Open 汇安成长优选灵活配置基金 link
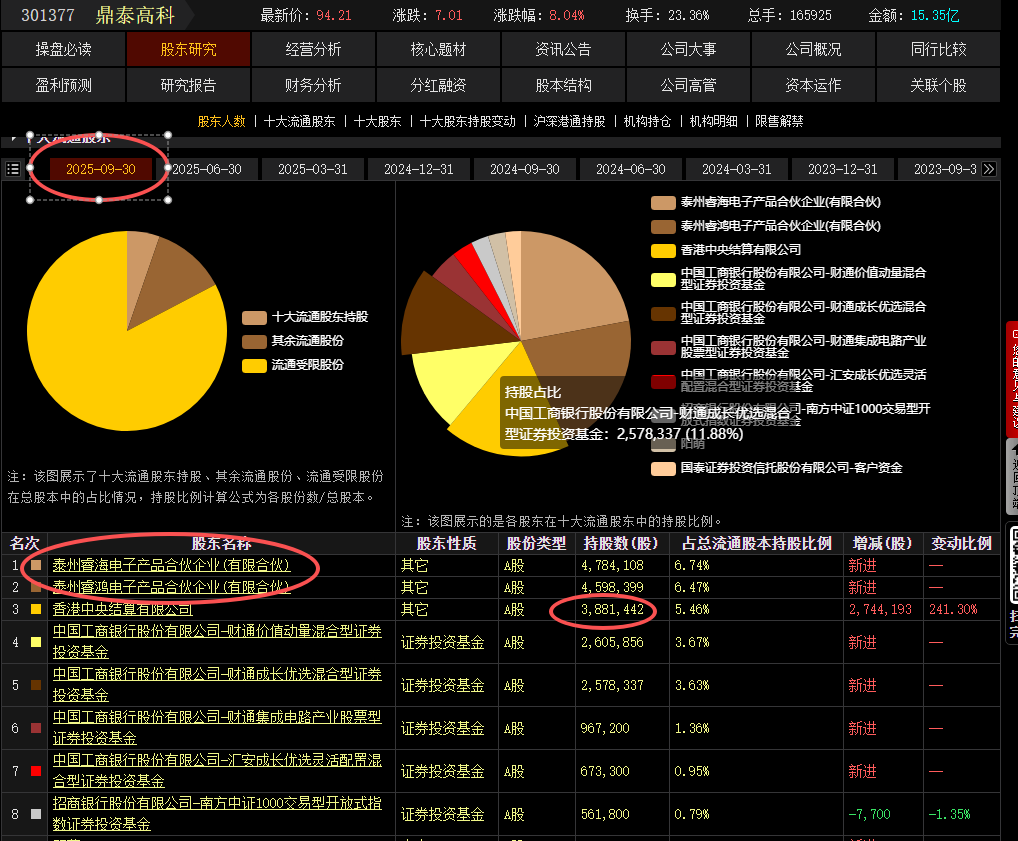 coord(217,770)
